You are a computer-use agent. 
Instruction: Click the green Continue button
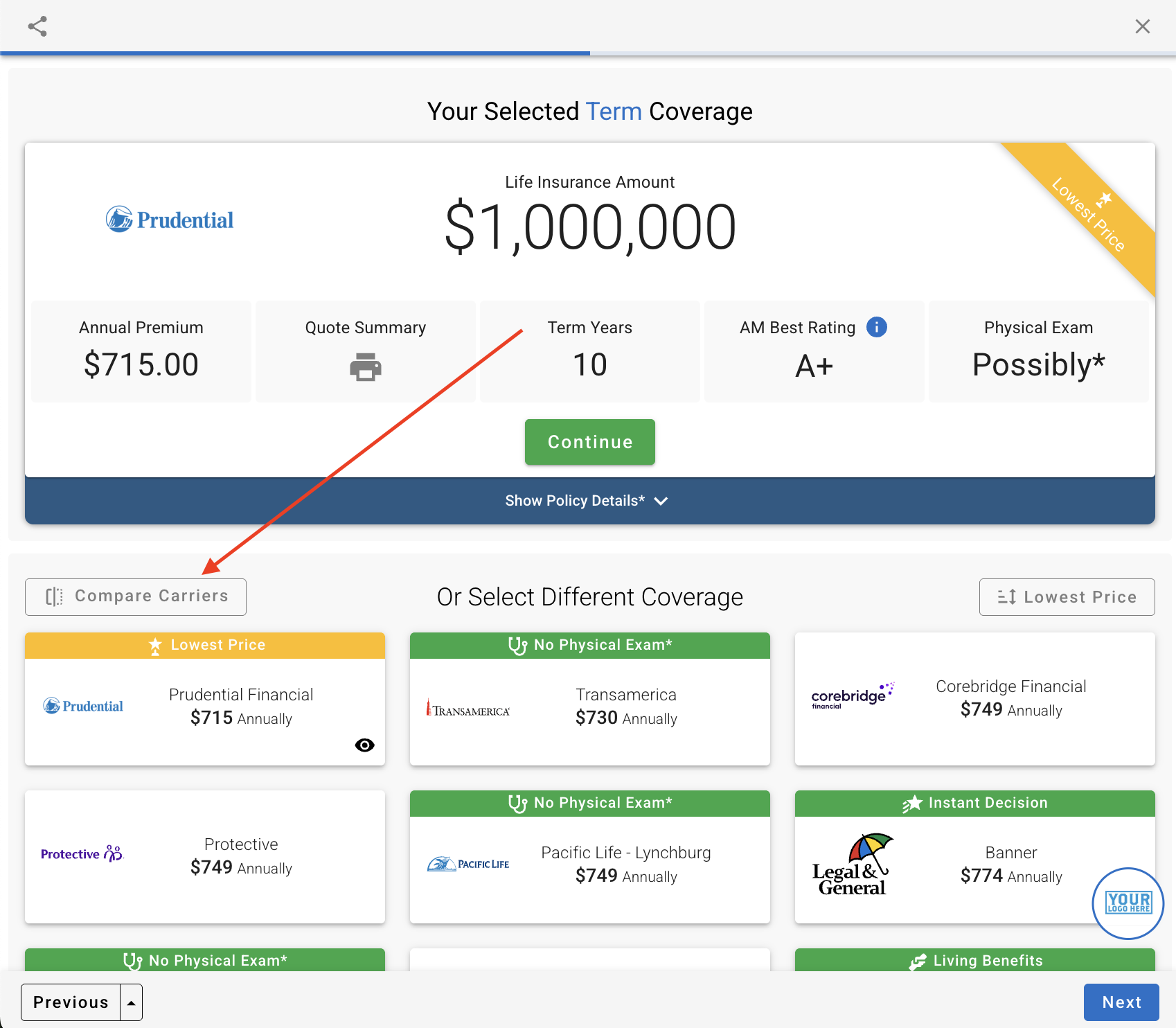[590, 442]
